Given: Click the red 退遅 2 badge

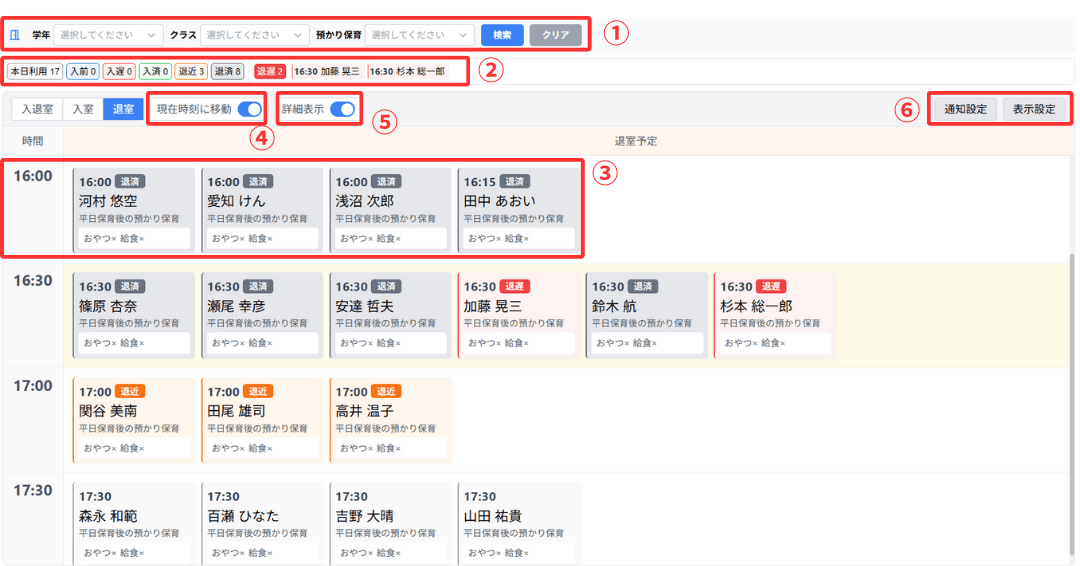Looking at the screenshot, I should pos(270,72).
